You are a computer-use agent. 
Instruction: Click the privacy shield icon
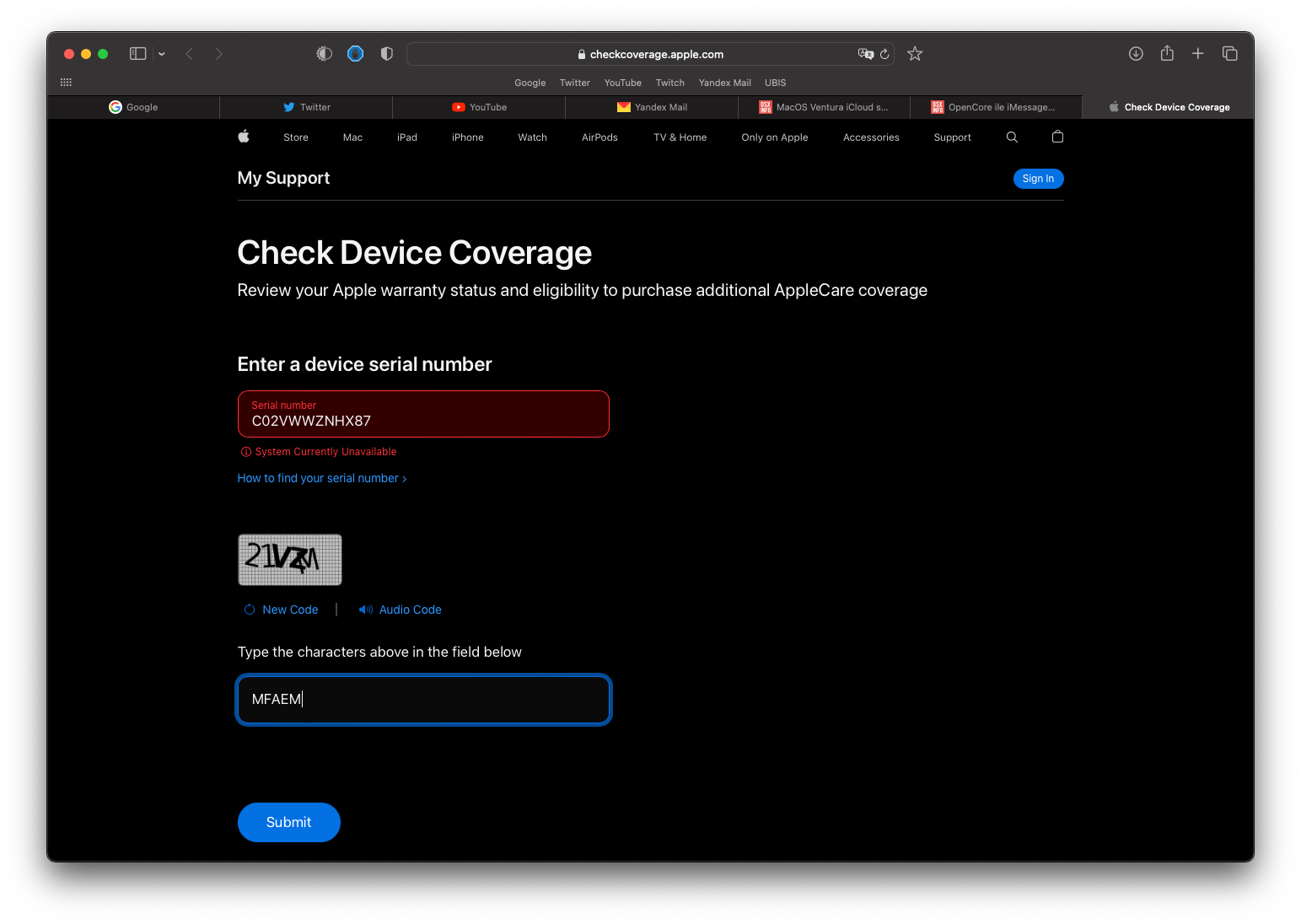[387, 54]
